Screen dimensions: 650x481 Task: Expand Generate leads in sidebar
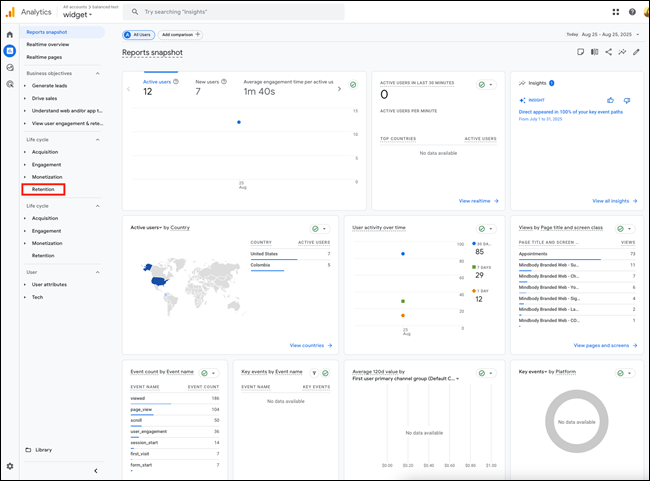tap(24, 86)
